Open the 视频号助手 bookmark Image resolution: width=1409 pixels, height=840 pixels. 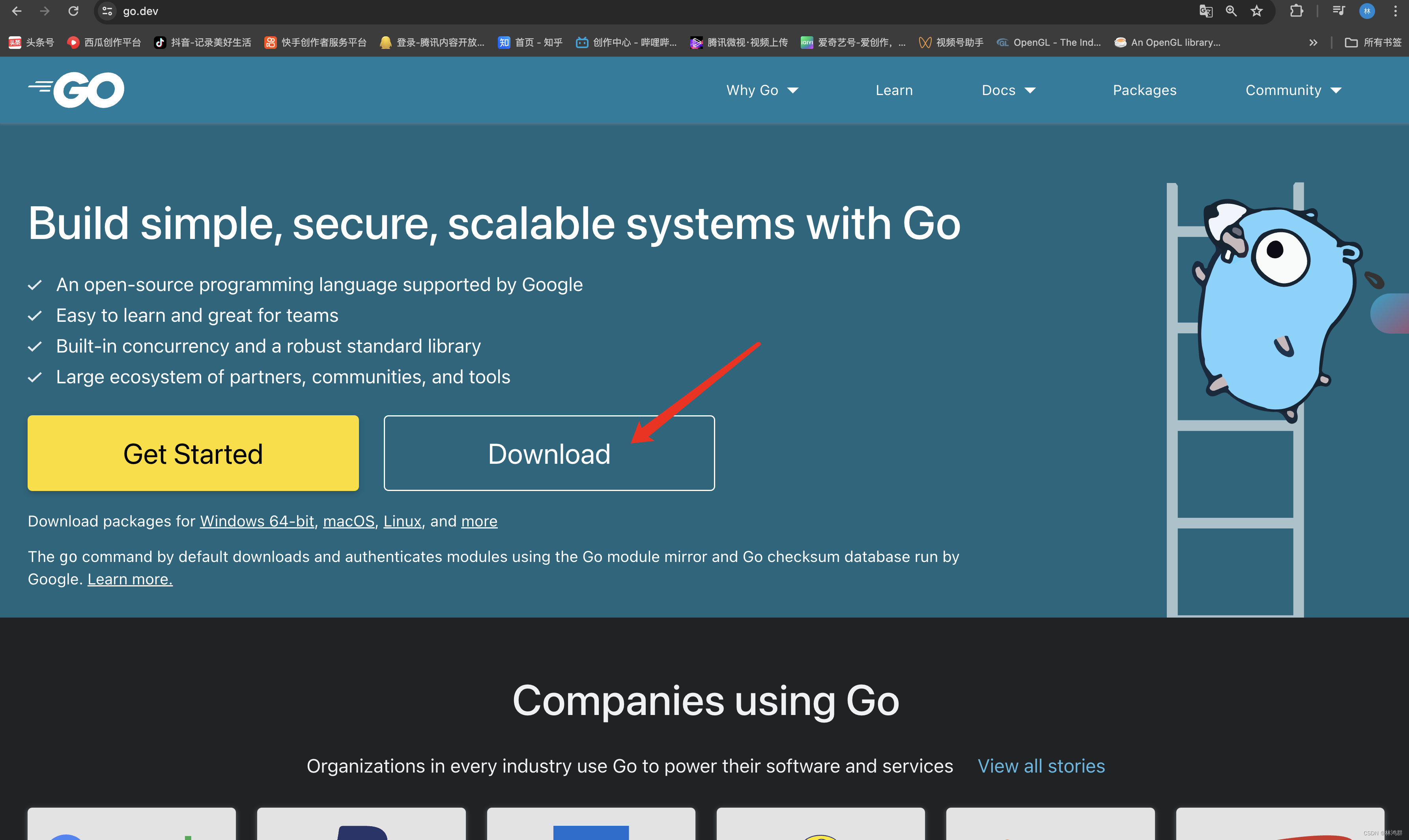tap(951, 43)
